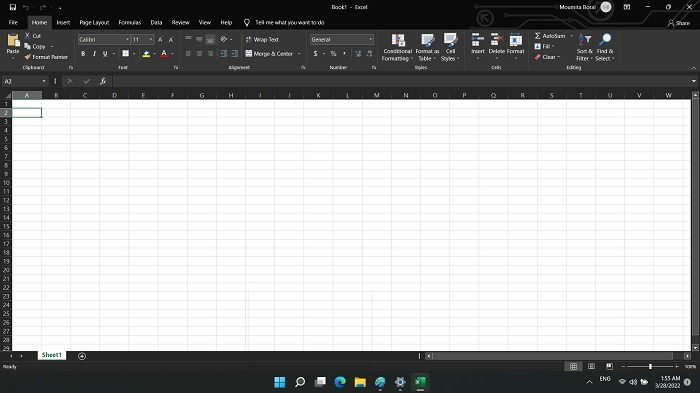Open Conditional Formatting
Image resolution: width=700 pixels, height=393 pixels.
pos(397,47)
